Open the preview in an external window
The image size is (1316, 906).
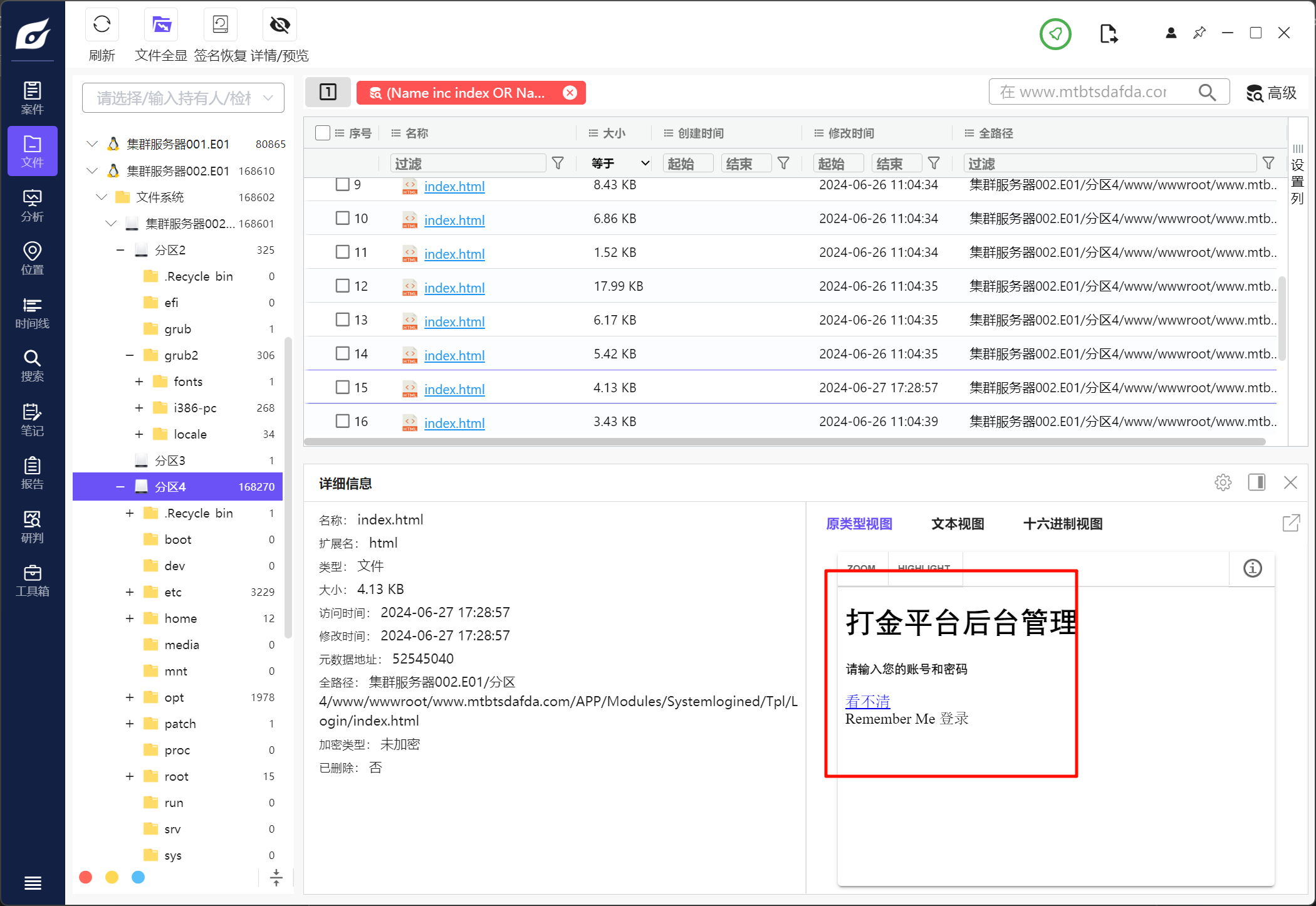[1291, 523]
